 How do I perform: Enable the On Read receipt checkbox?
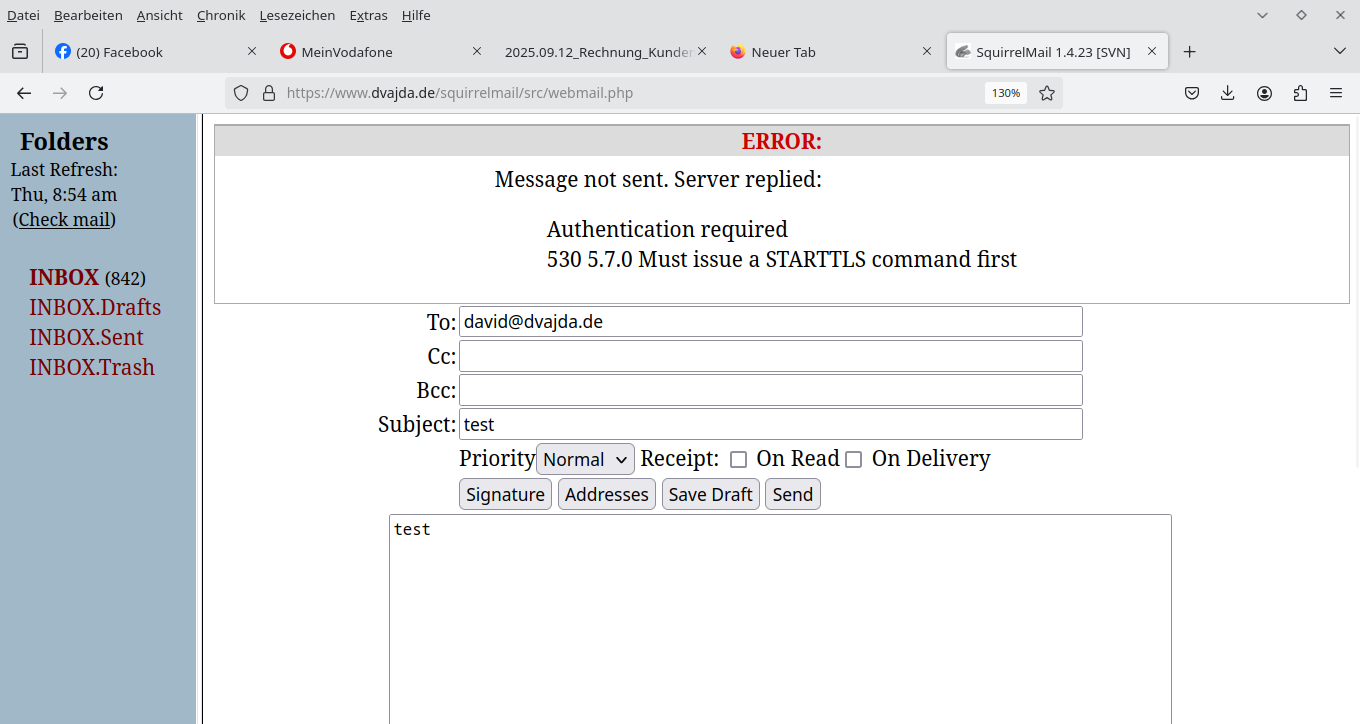click(x=739, y=460)
